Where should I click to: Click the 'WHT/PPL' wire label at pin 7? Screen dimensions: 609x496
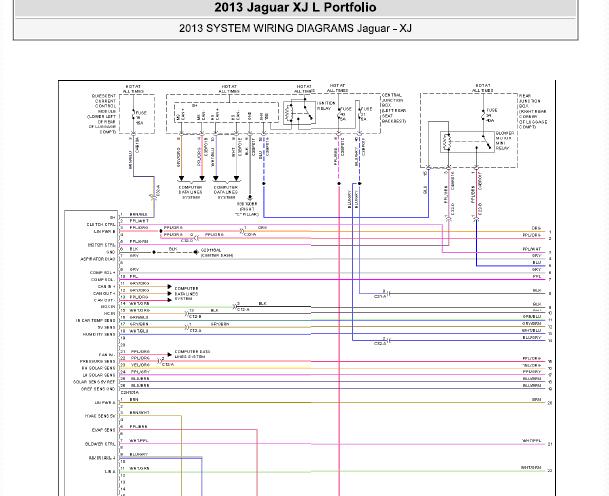coord(139,441)
